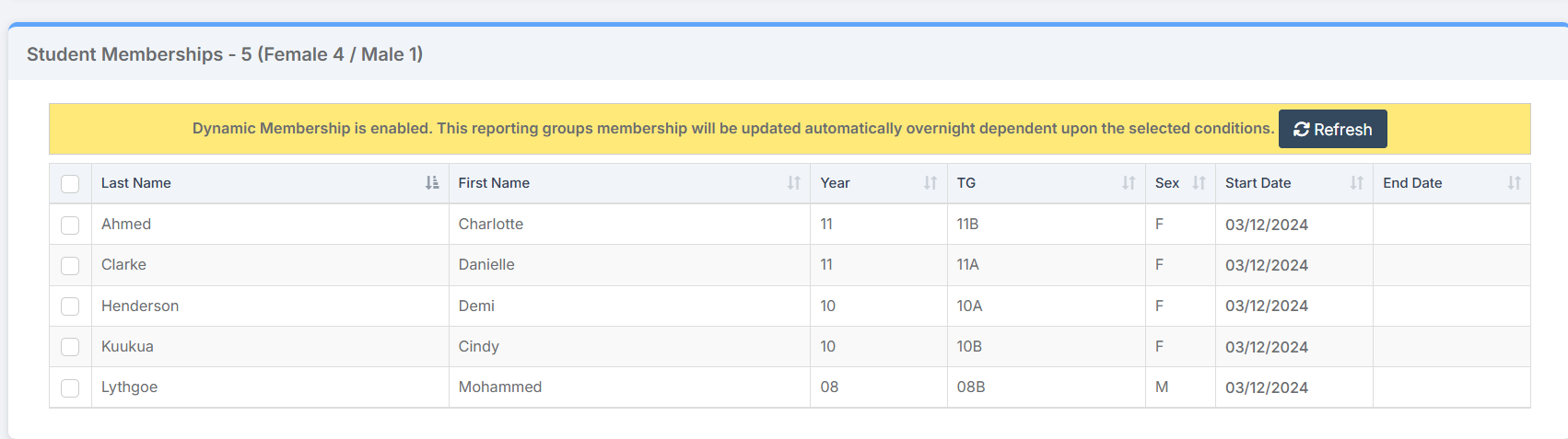
Task: Click the End Date sort icon
Action: 1514,183
